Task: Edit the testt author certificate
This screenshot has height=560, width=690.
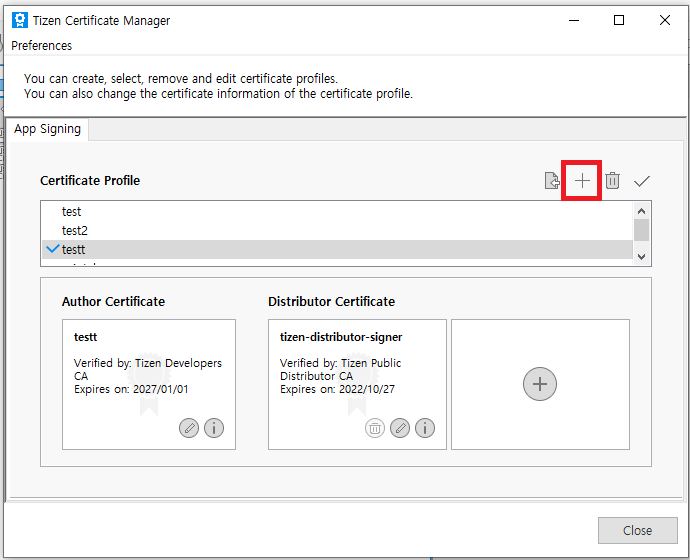Action: pos(189,428)
